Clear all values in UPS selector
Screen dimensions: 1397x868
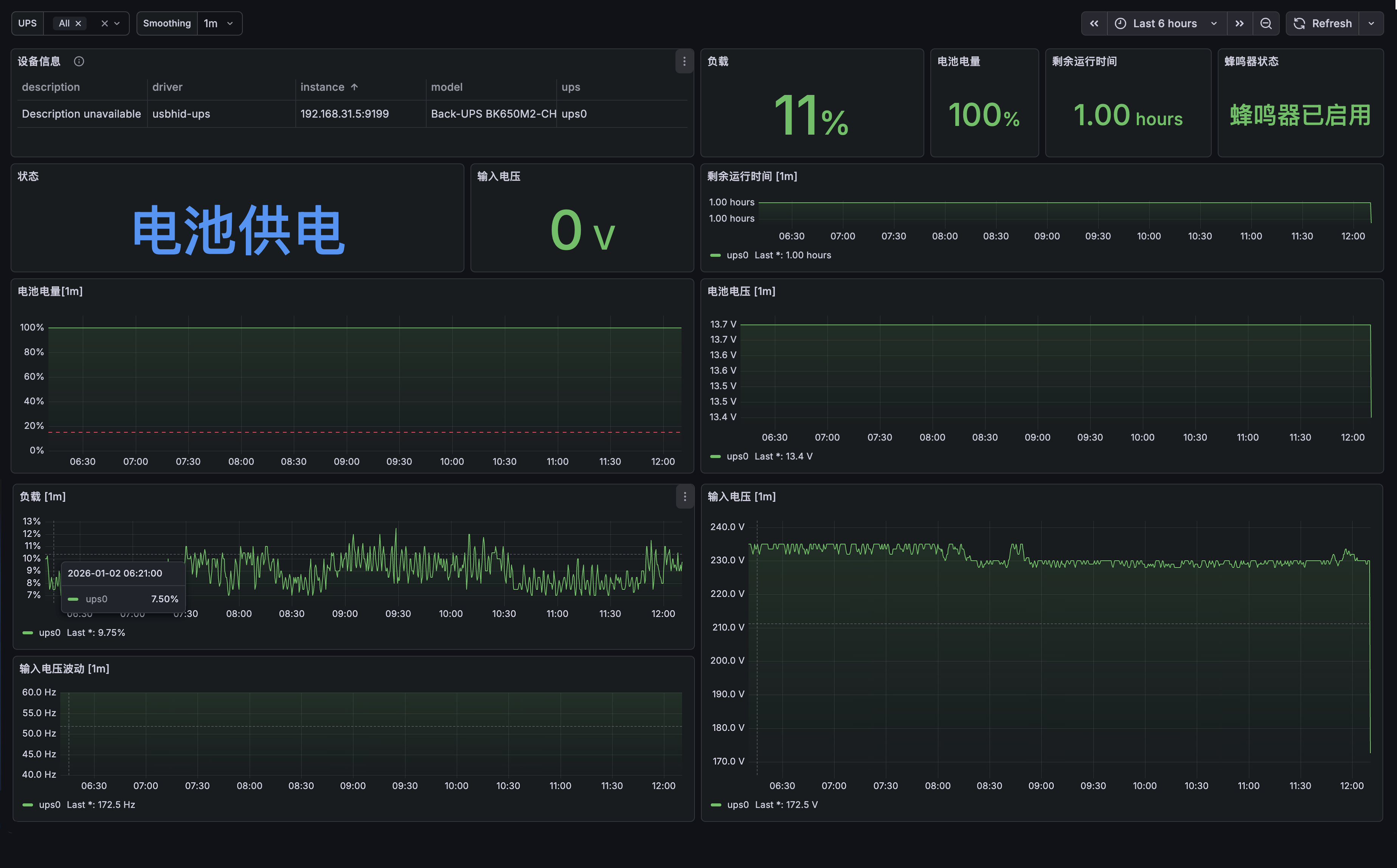coord(104,23)
